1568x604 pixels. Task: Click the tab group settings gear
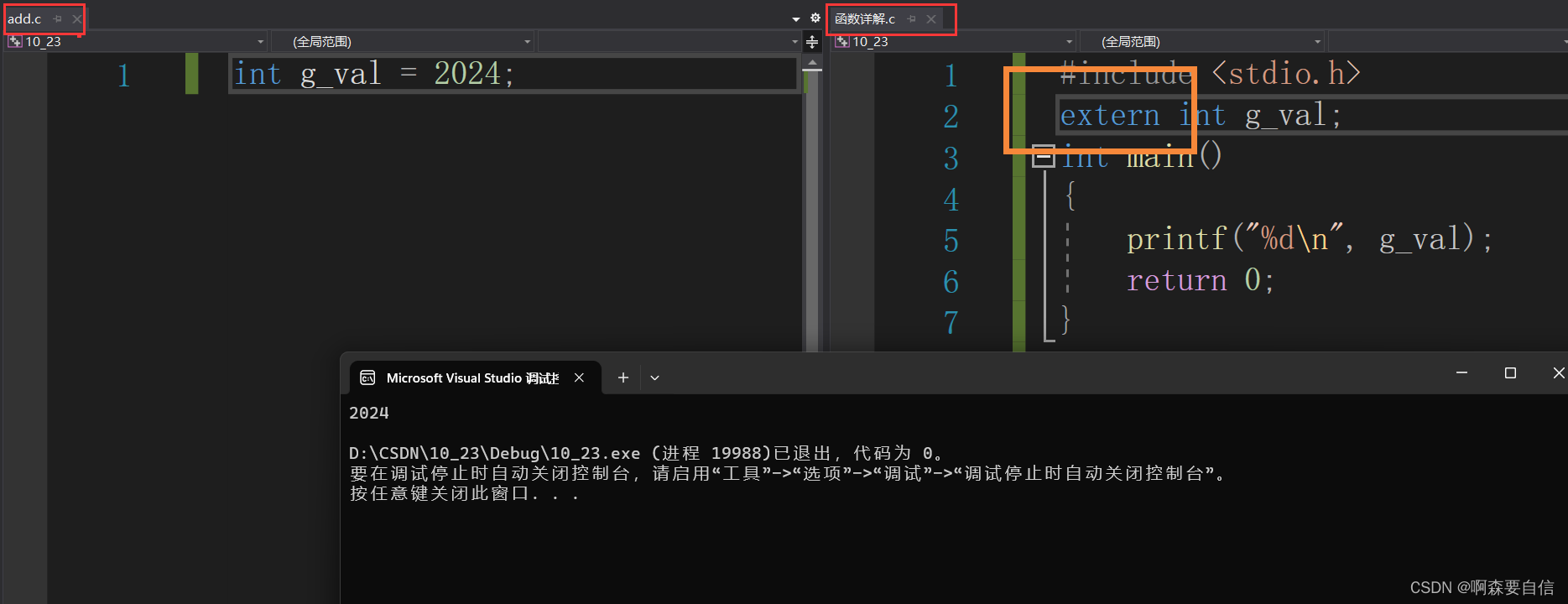pyautogui.click(x=815, y=18)
